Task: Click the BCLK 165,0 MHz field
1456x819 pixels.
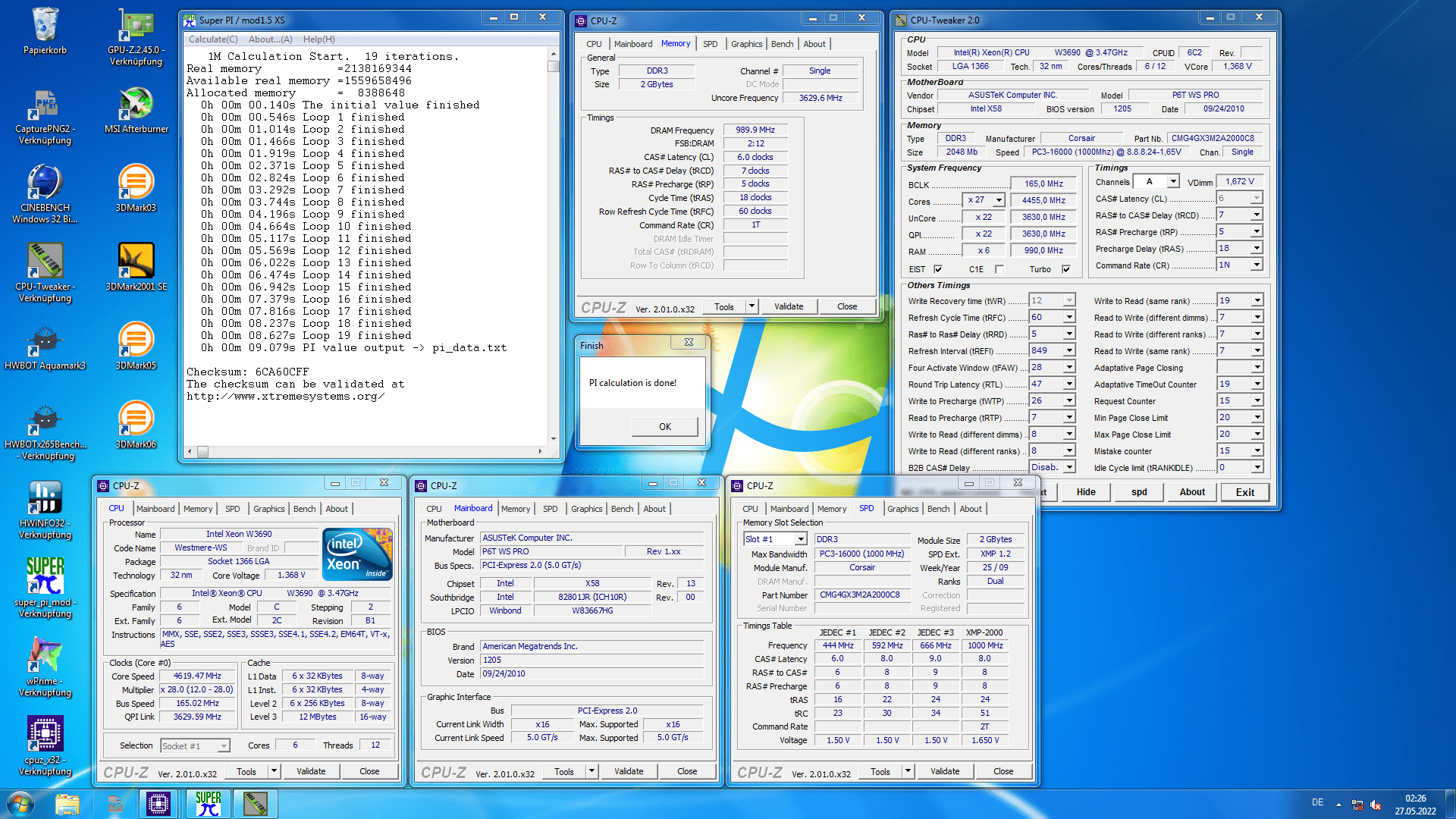Action: point(1043,184)
